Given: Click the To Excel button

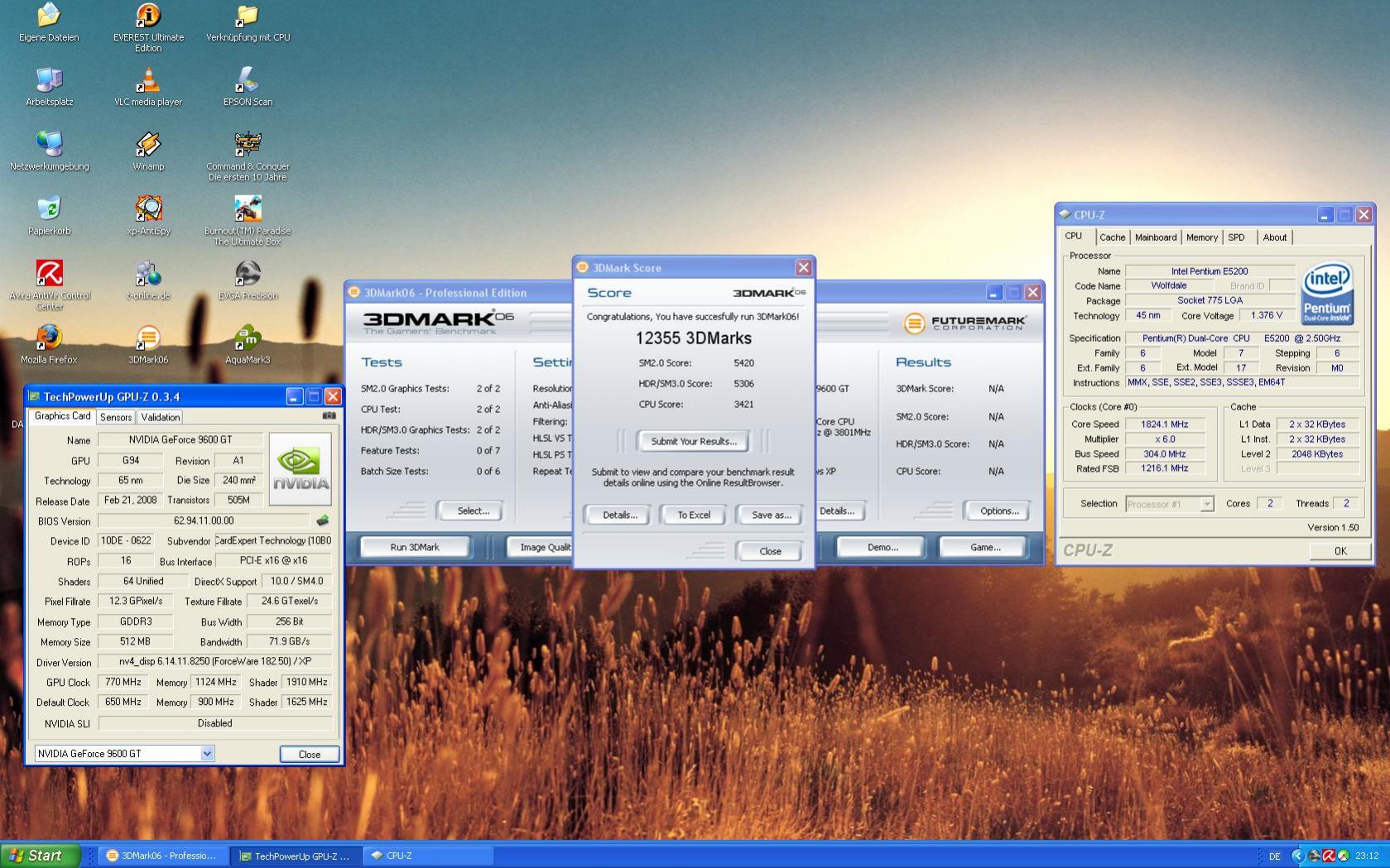Looking at the screenshot, I should (693, 515).
